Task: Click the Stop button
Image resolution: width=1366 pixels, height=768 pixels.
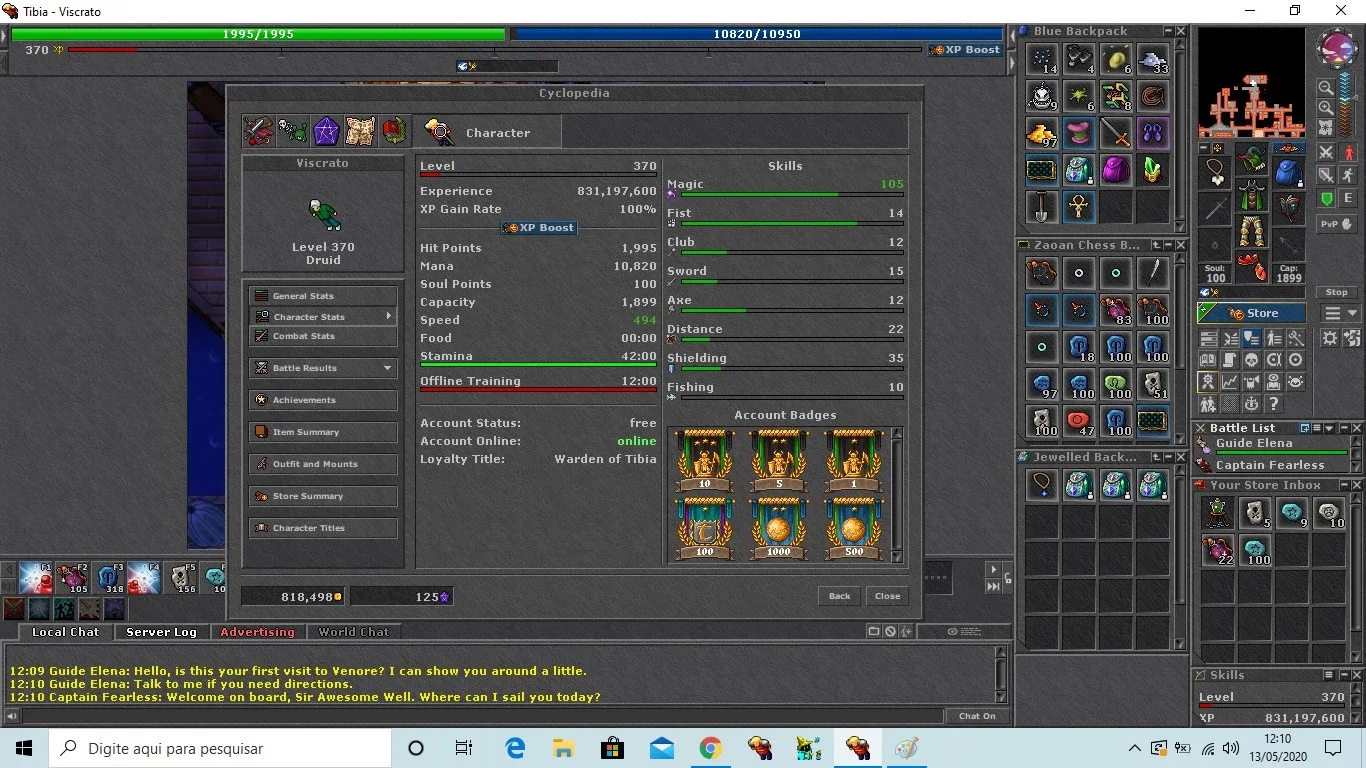Action: 1337,292
